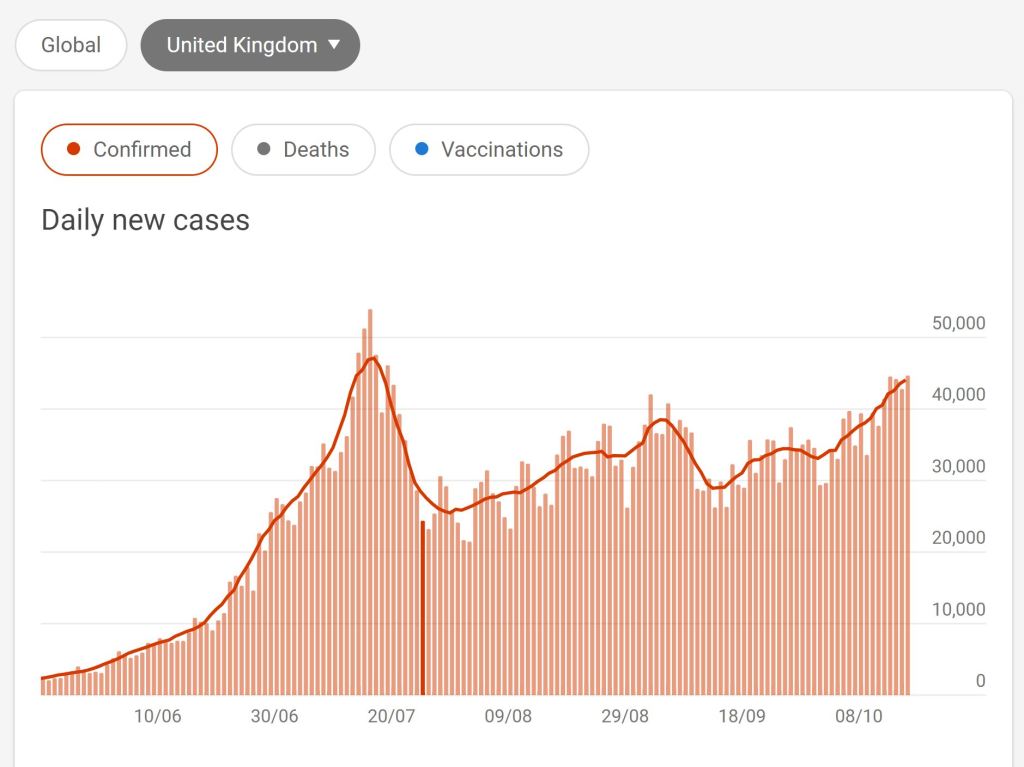The image size is (1024, 767).
Task: Click the Daily new cases heading
Action: click(145, 220)
